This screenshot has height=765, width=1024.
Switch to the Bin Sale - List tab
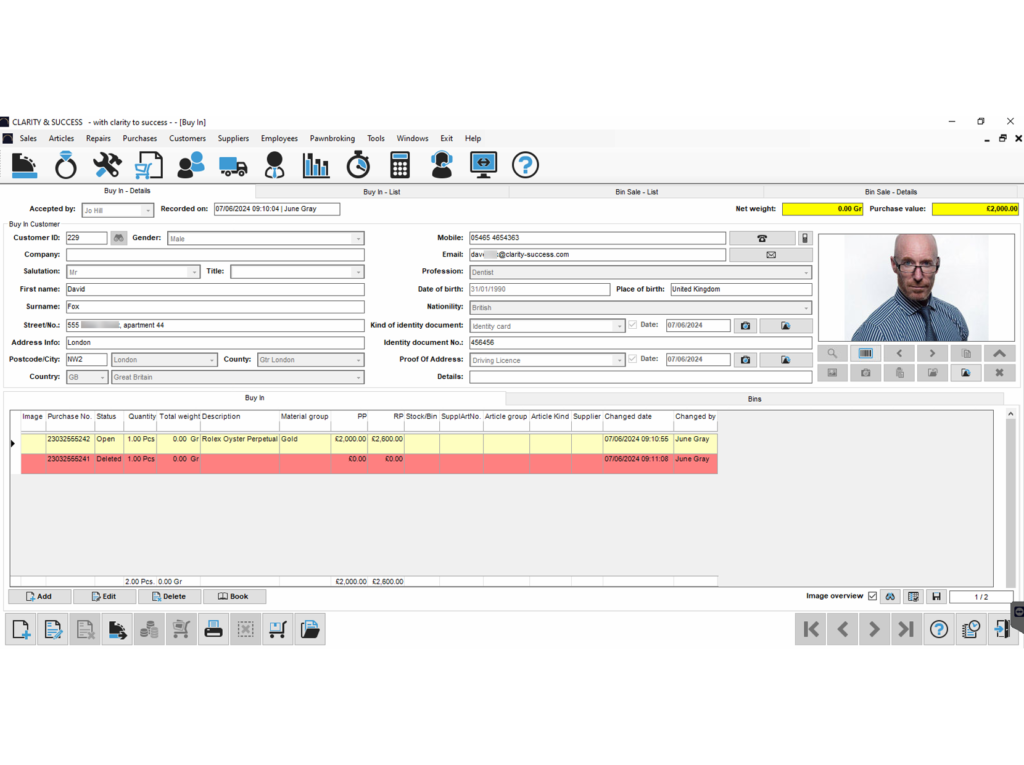coord(637,191)
